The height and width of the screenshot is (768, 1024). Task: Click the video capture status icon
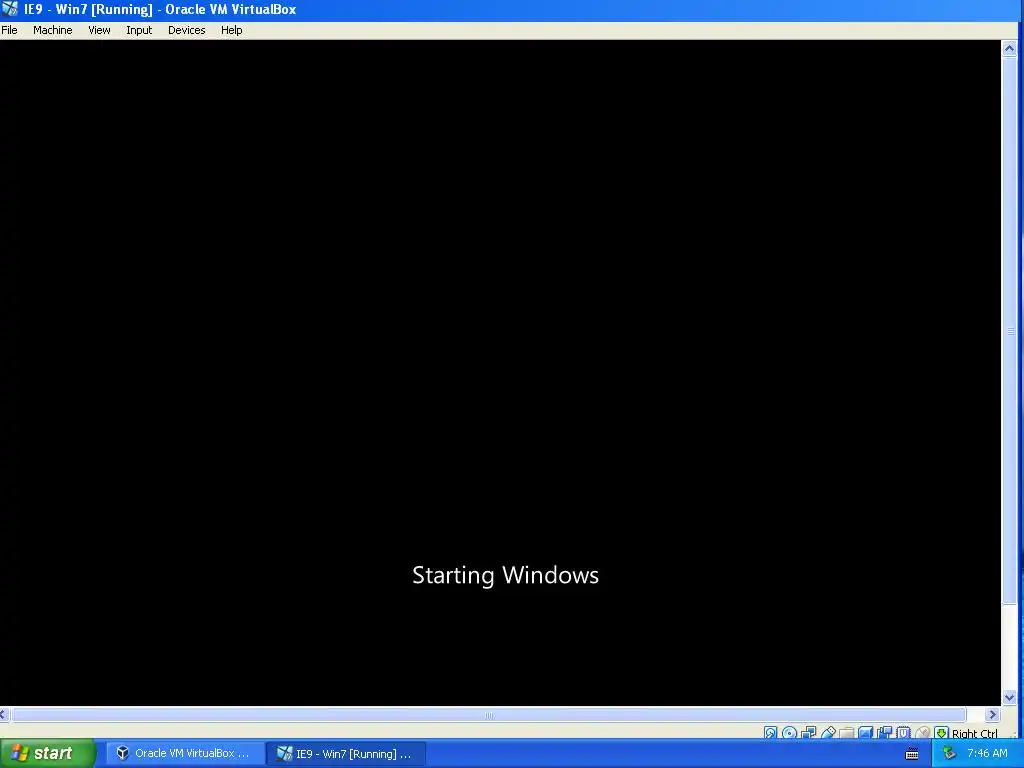point(885,733)
